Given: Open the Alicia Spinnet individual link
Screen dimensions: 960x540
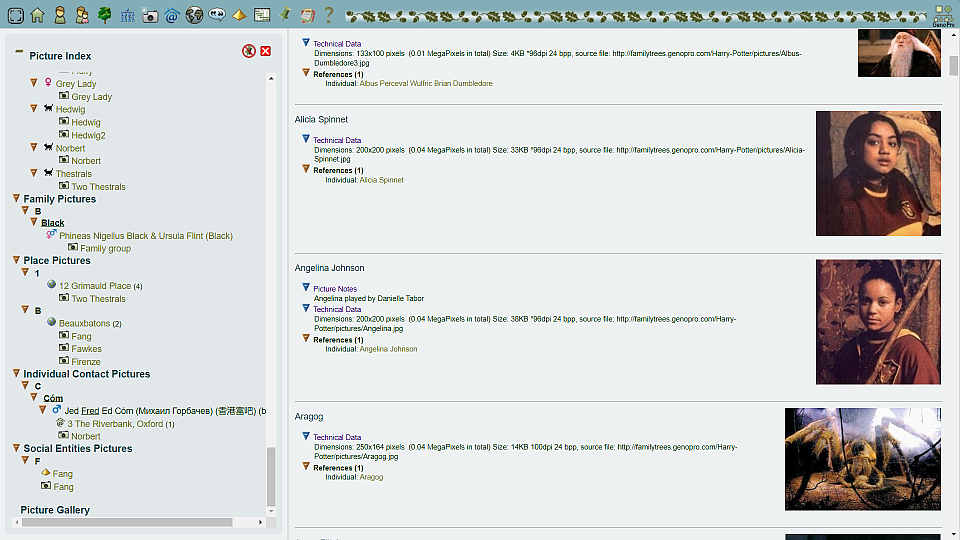Looking at the screenshot, I should click(x=381, y=180).
